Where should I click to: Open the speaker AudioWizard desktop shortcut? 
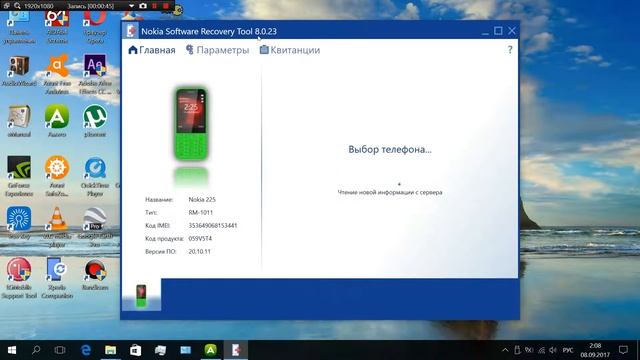19,71
